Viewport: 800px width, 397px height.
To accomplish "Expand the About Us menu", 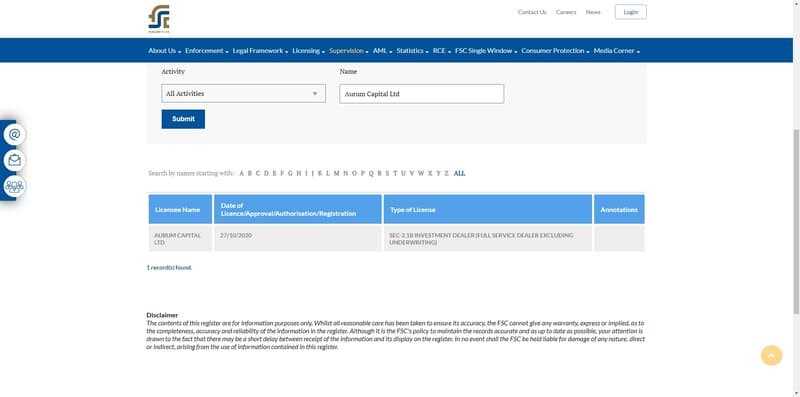I will pyautogui.click(x=164, y=51).
